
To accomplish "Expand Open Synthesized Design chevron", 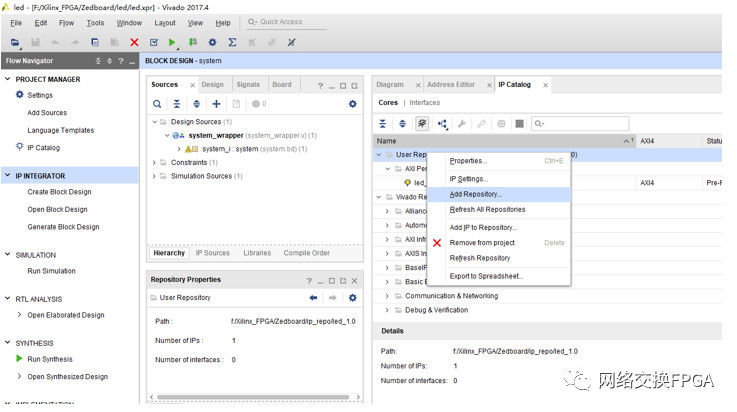I will tap(19, 376).
